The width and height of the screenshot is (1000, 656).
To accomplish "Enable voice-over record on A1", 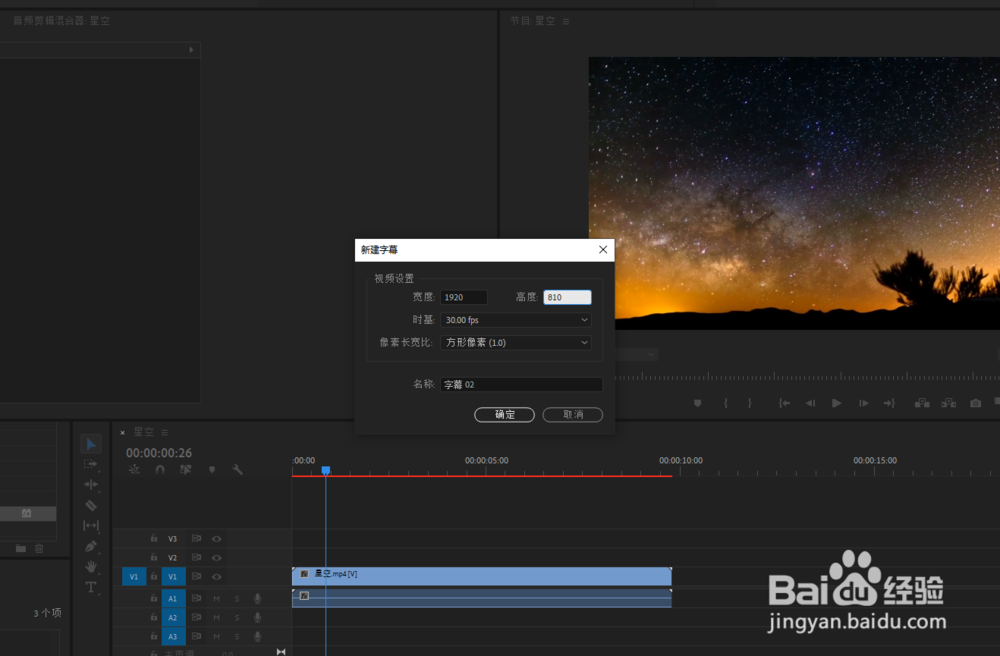I will 258,599.
